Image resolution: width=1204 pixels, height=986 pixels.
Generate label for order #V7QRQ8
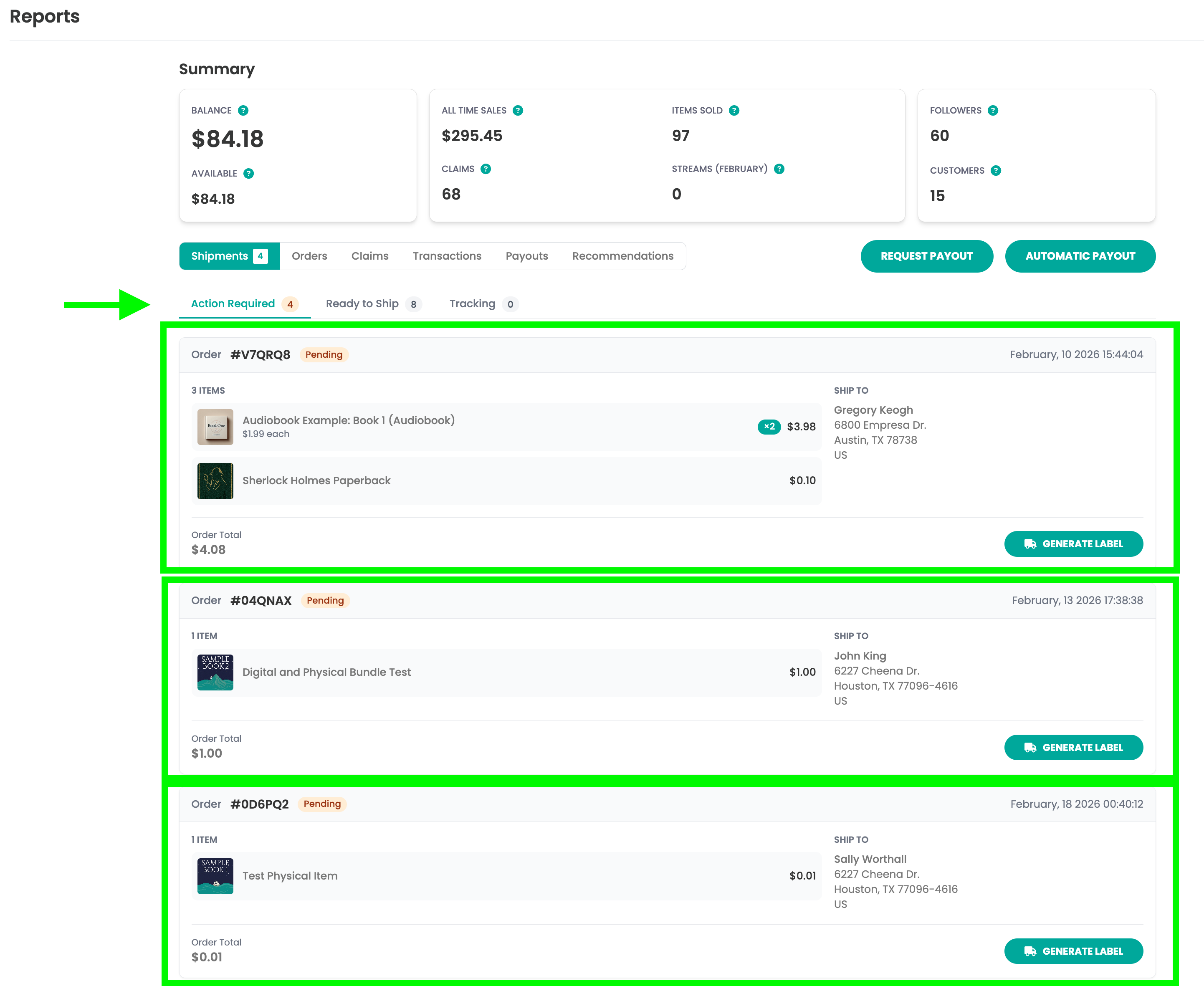click(x=1073, y=544)
